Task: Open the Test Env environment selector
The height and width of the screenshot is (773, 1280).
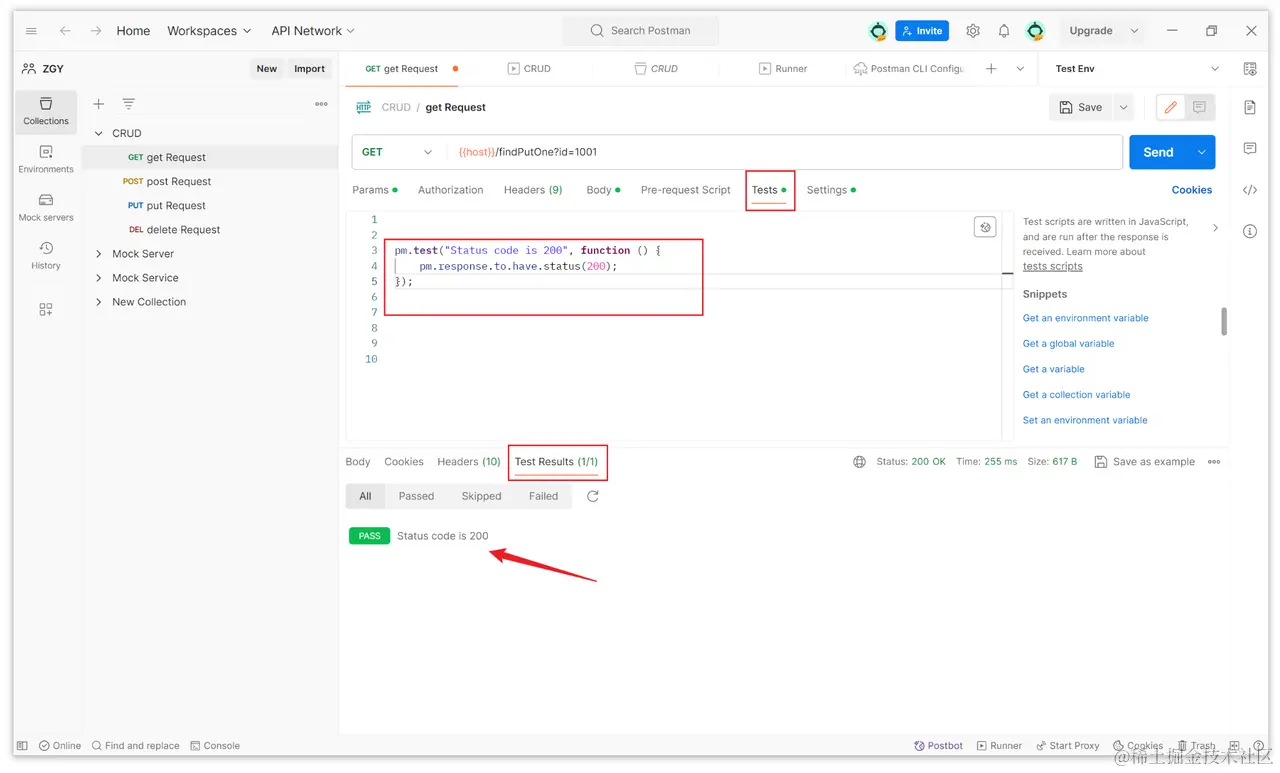Action: pyautogui.click(x=1137, y=69)
